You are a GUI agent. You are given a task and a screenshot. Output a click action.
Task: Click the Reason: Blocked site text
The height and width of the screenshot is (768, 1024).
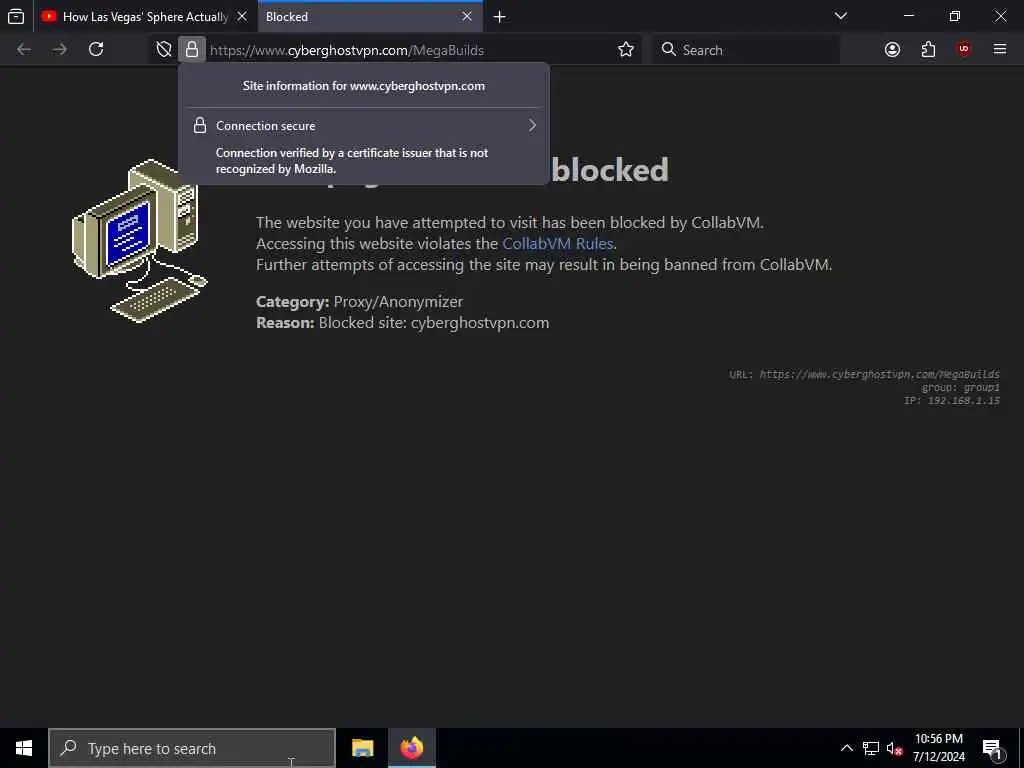point(402,323)
